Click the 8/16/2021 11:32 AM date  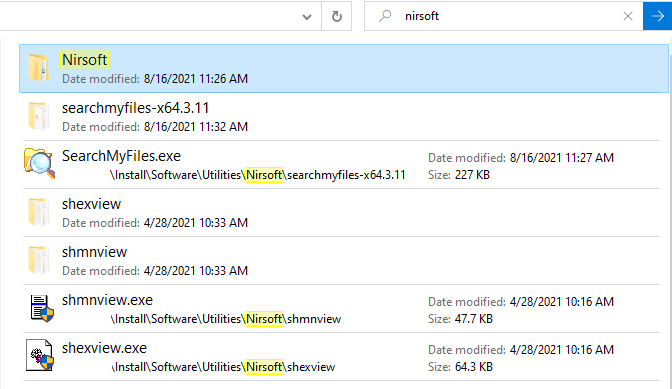196,127
